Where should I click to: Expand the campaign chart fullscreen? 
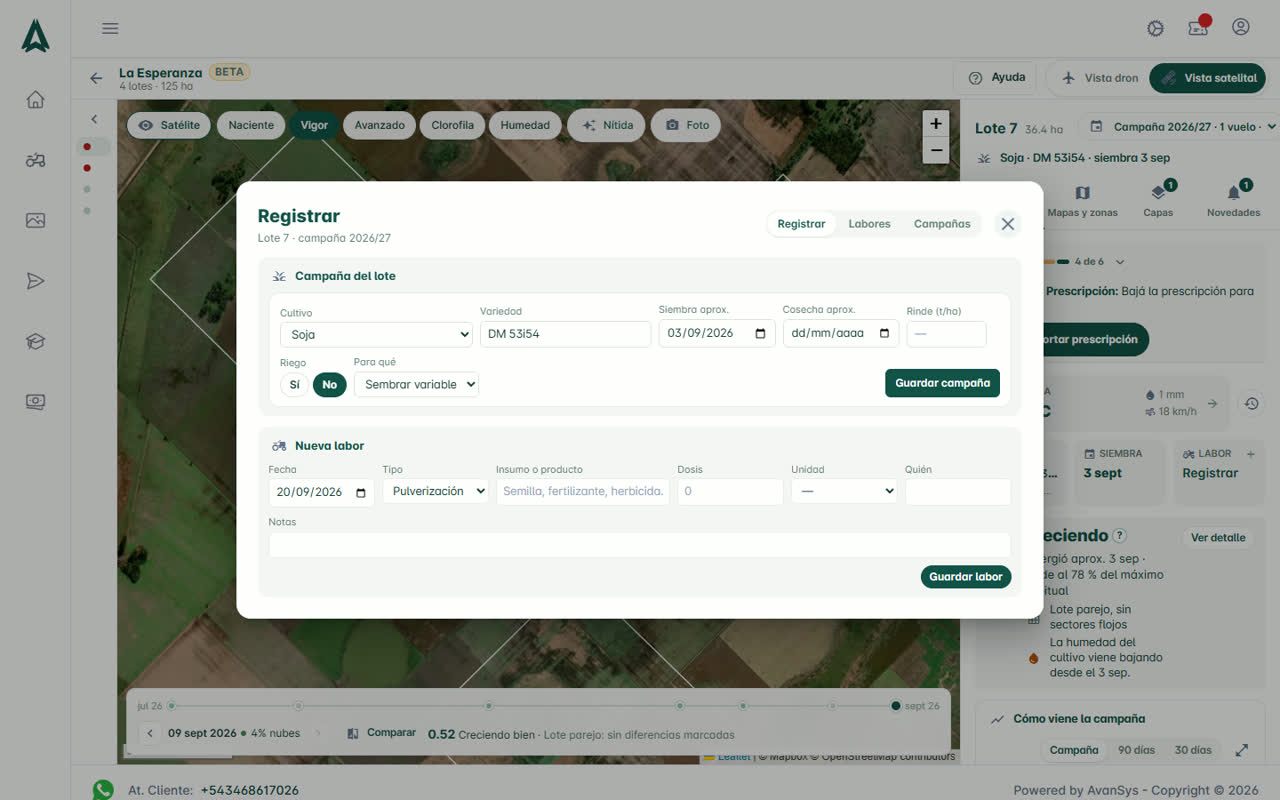1242,750
